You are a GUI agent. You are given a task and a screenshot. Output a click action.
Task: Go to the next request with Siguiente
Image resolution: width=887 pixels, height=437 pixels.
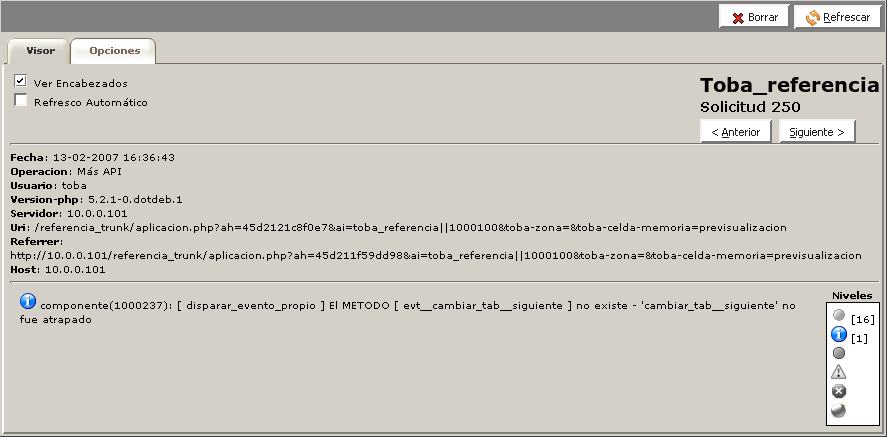817,132
